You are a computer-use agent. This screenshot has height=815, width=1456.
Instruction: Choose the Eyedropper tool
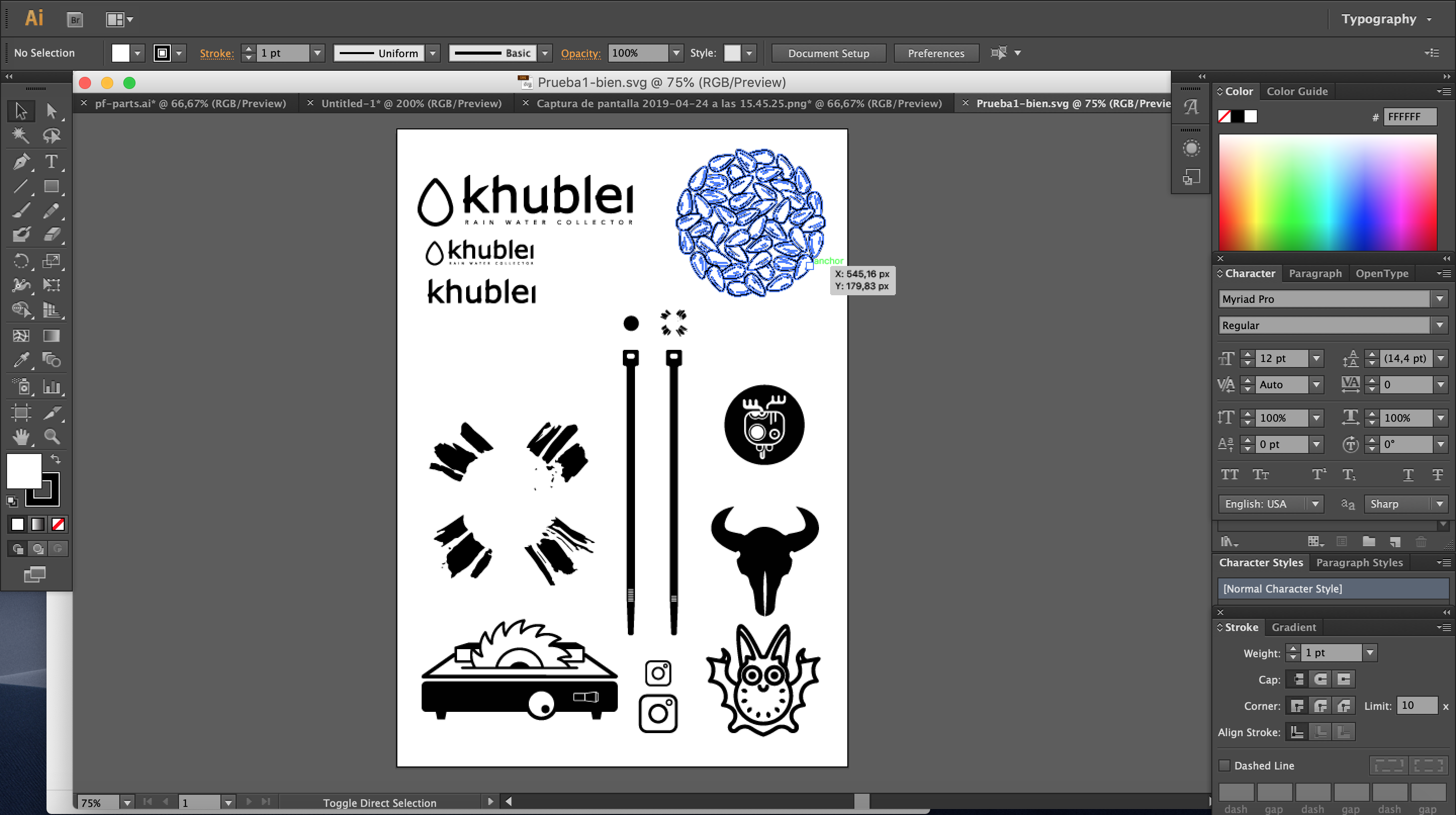click(21, 359)
